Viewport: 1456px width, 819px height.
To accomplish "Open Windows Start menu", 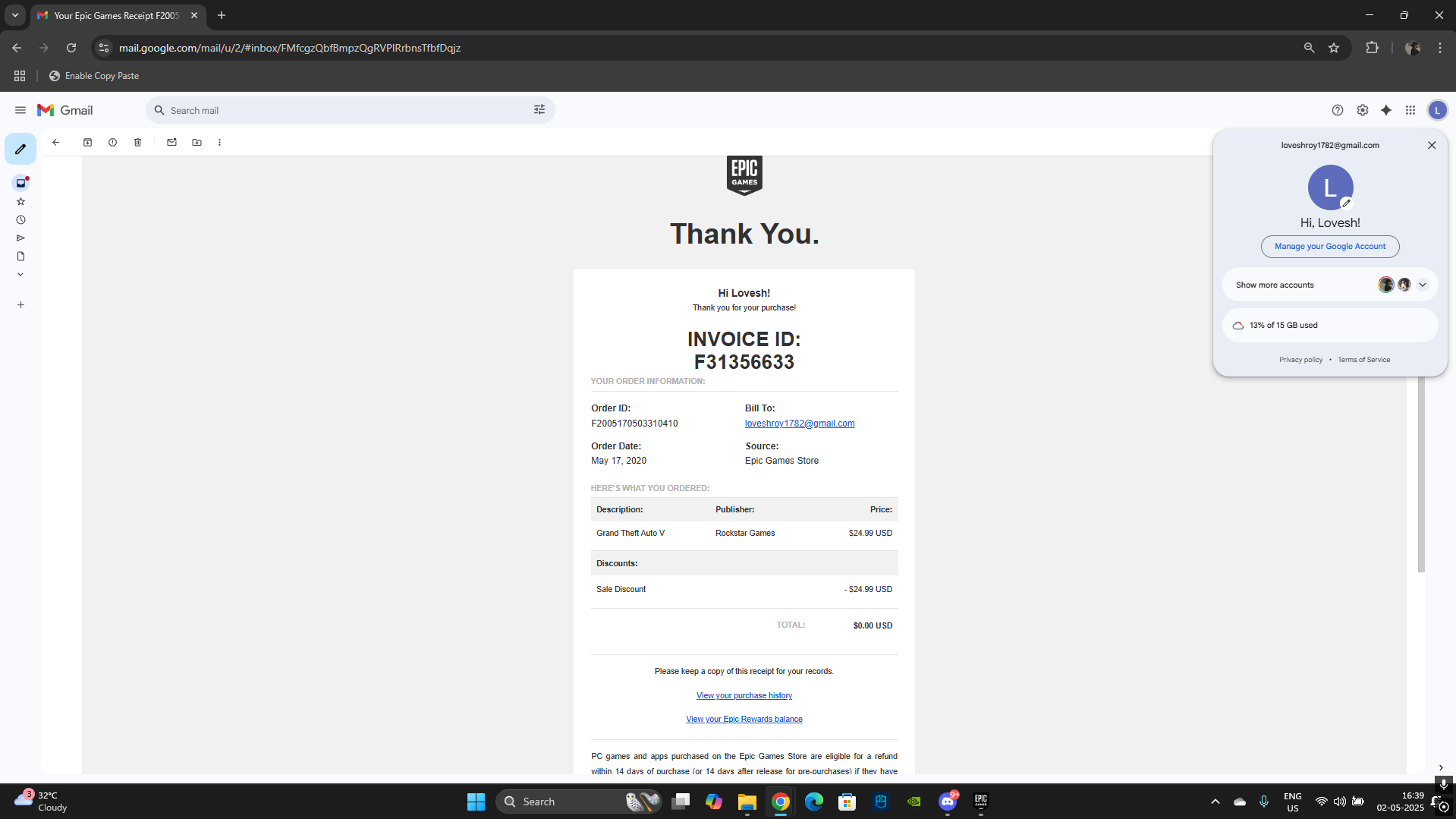I will [476, 802].
